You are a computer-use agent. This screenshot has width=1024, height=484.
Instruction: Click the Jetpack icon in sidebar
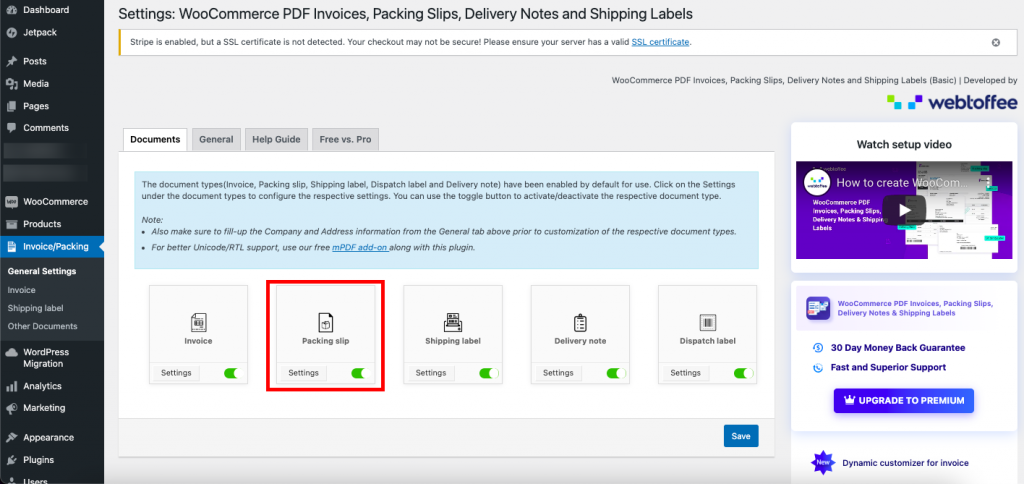pos(11,32)
